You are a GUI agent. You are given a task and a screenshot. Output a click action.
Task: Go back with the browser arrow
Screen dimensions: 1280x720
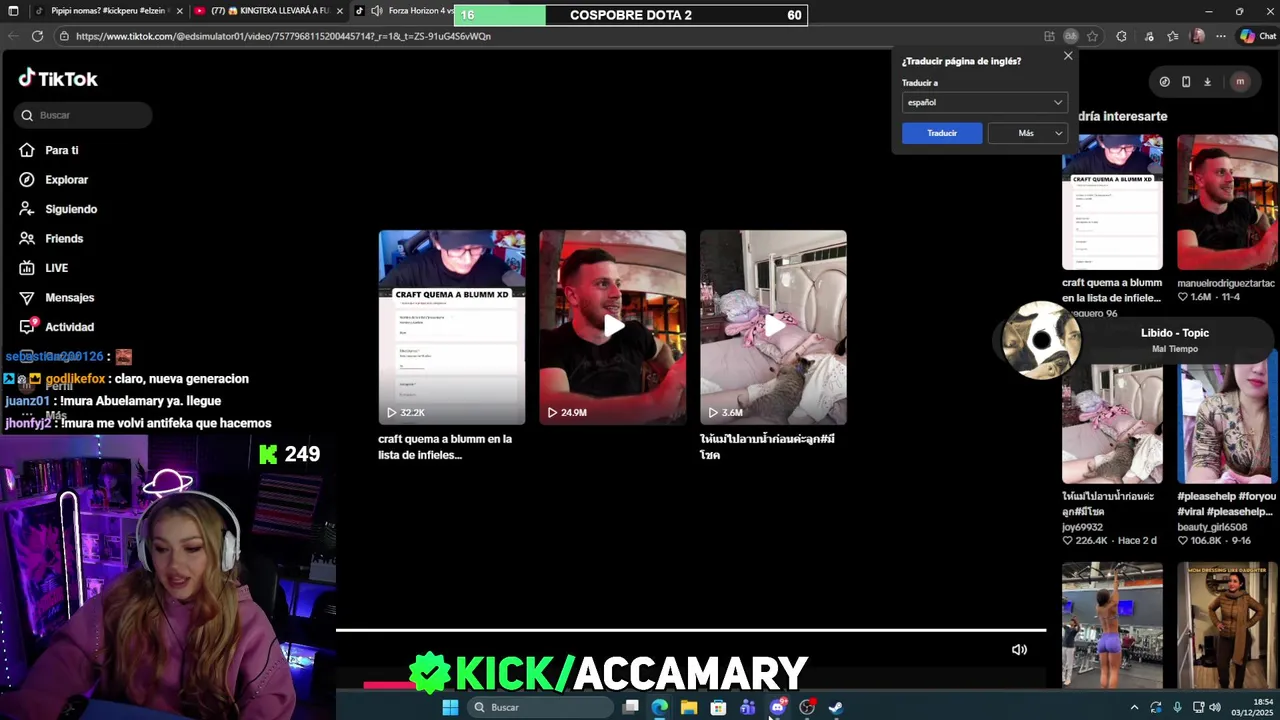[13, 36]
